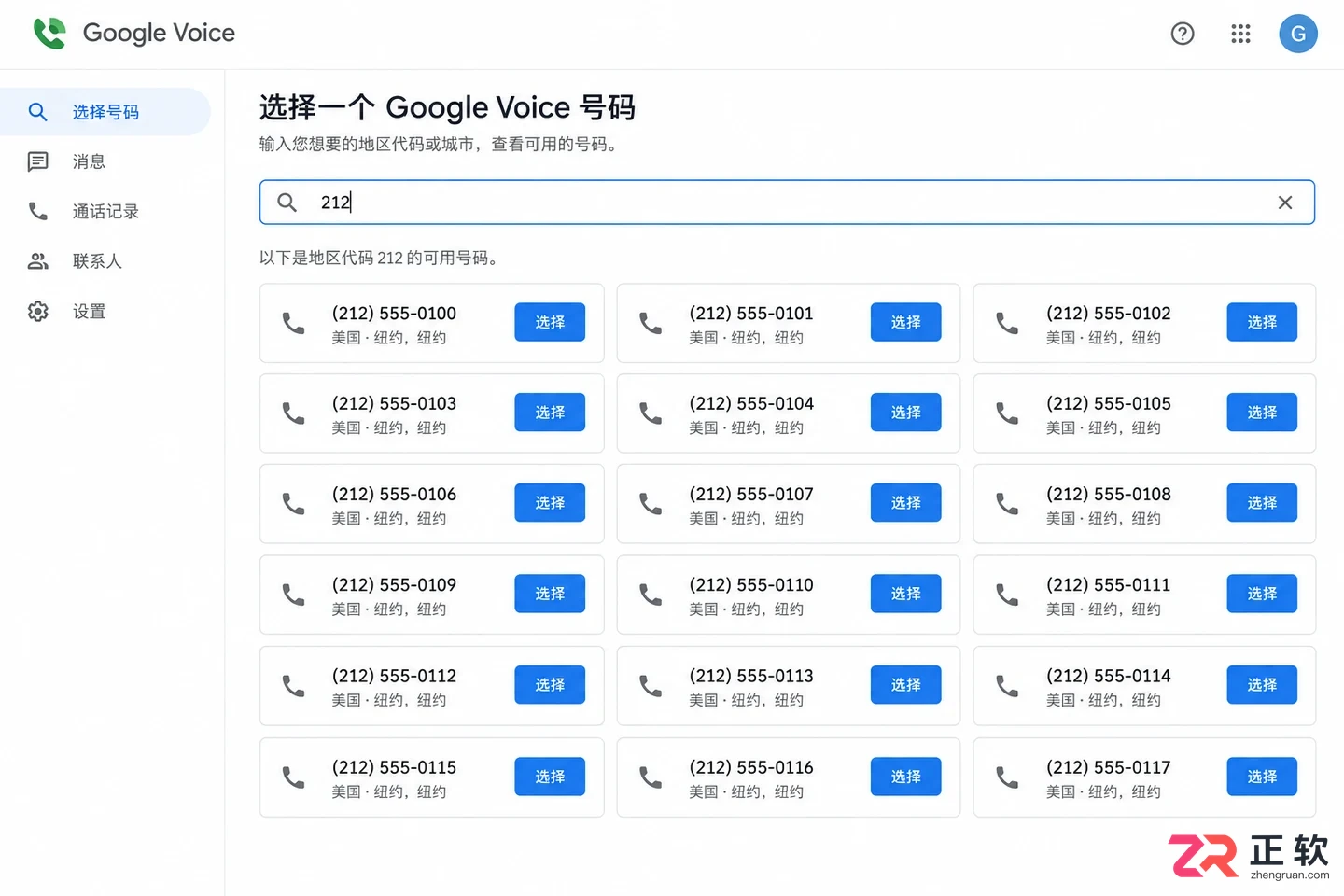
Task: Open the 消息 sidebar menu item
Action: pos(105,161)
